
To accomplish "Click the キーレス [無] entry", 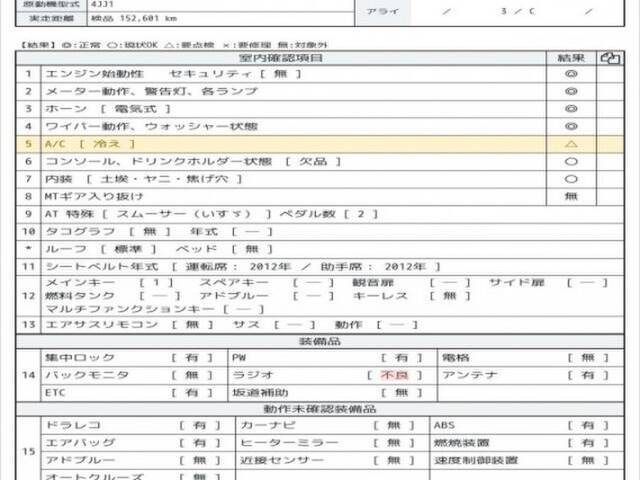I will (411, 296).
